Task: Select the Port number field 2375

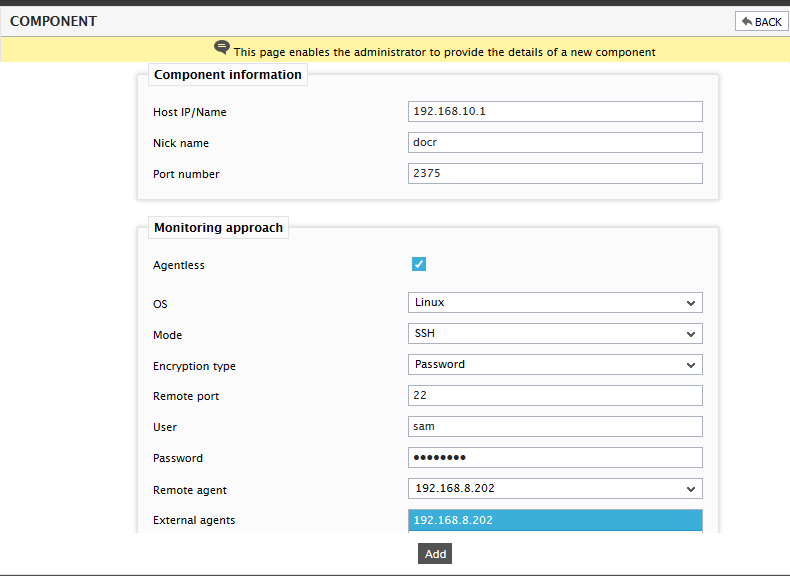Action: pos(555,173)
